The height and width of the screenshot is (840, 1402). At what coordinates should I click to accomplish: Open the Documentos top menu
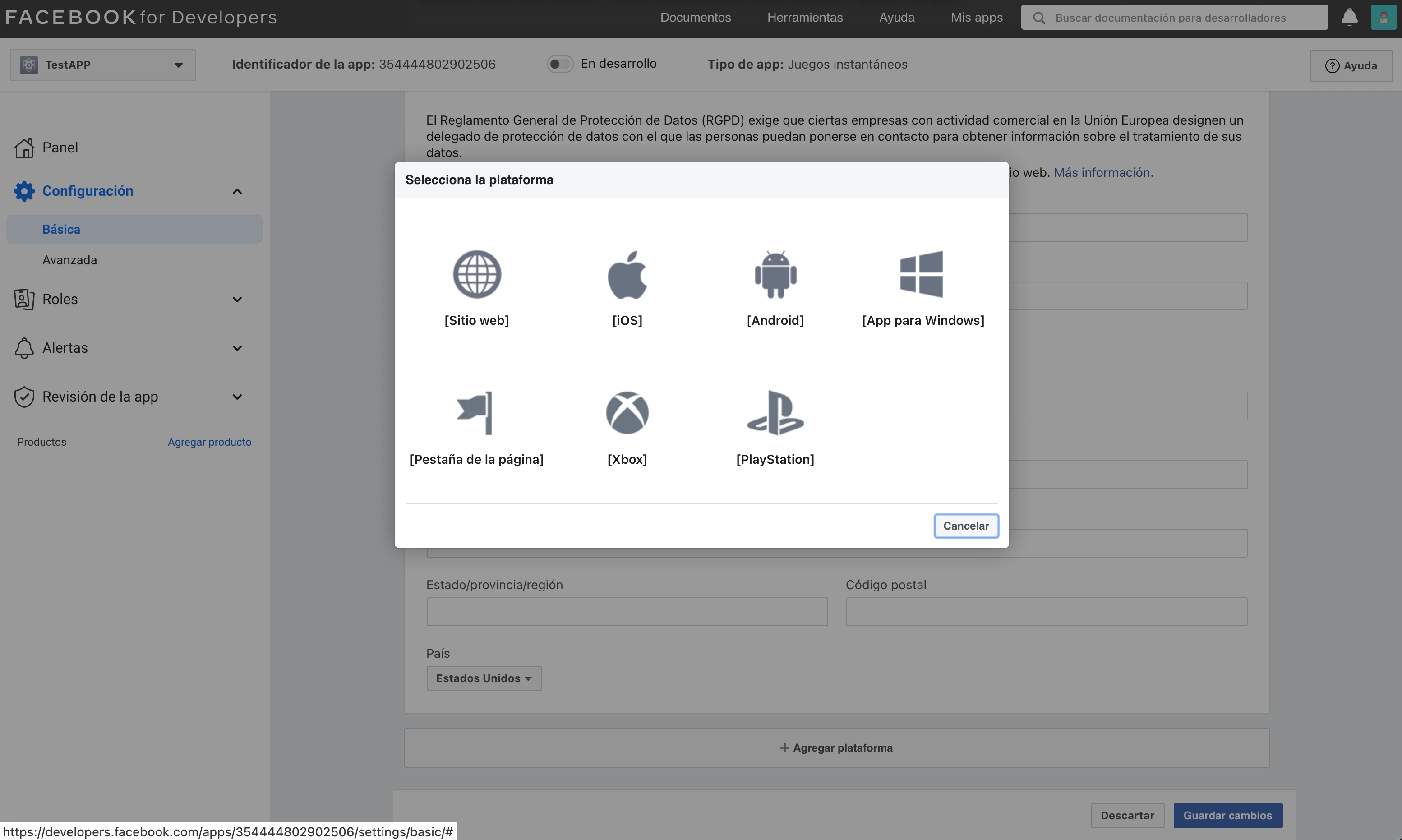[x=695, y=18]
